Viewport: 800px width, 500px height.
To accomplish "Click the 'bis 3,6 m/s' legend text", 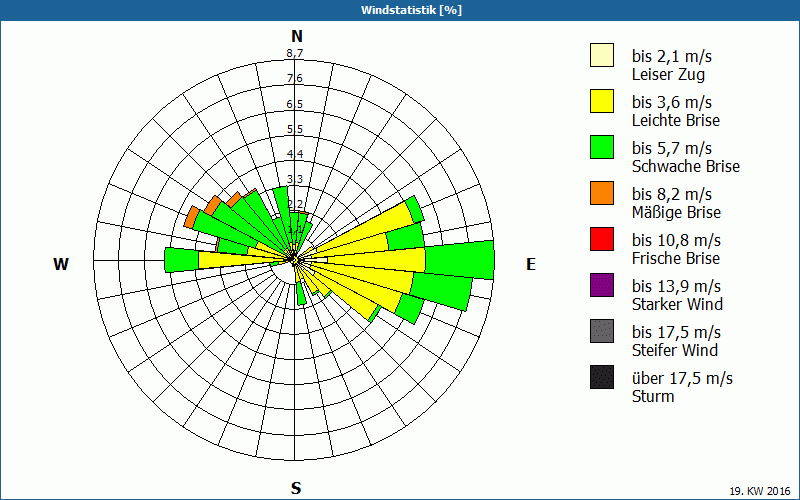I will click(x=671, y=102).
